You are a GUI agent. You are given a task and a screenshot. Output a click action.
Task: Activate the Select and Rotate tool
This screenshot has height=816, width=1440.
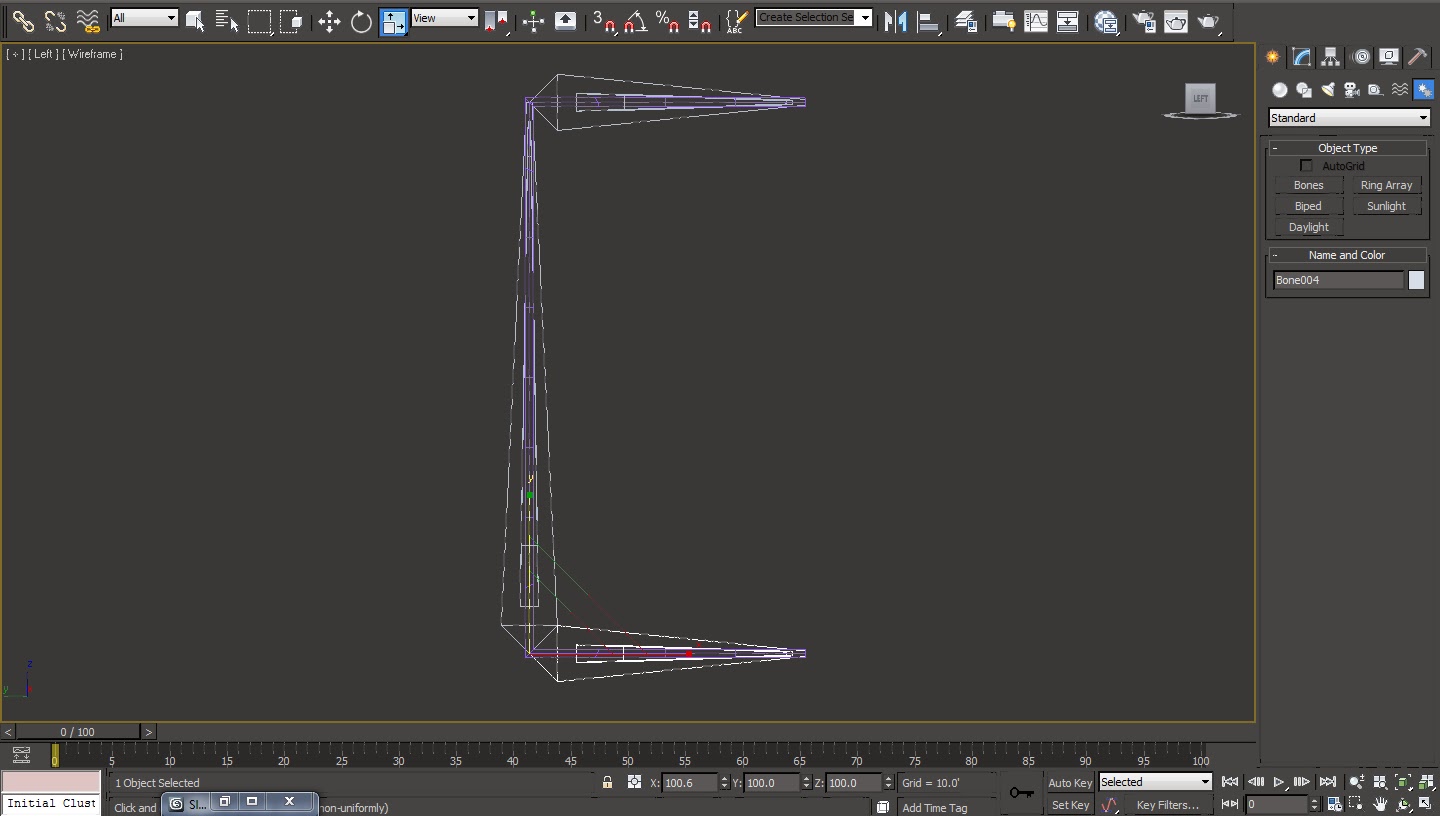point(361,21)
